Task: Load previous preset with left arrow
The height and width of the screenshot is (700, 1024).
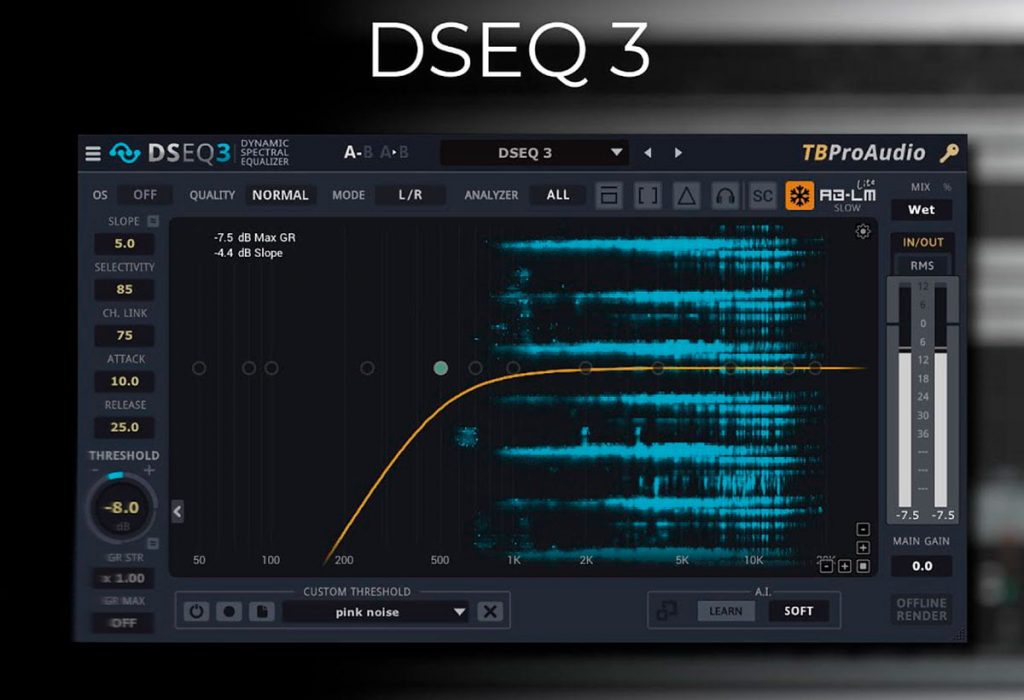Action: tap(647, 153)
